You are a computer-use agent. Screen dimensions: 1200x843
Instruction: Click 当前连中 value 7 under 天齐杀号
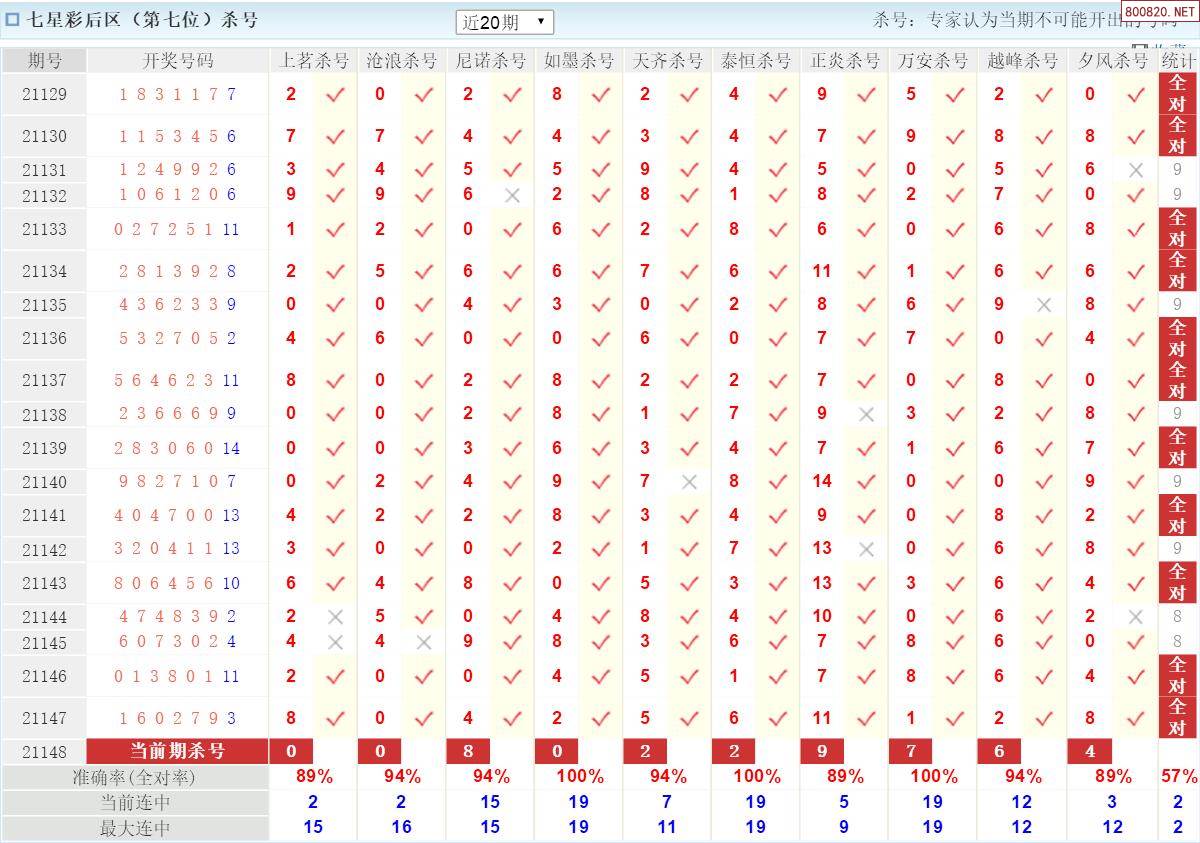click(x=667, y=802)
